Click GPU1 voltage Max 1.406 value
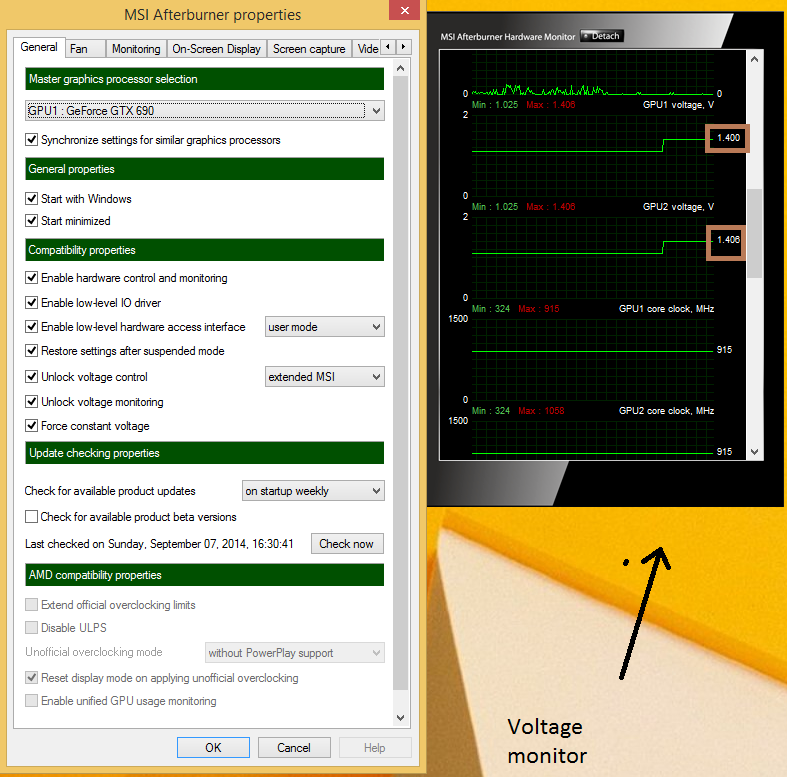The image size is (787, 777). [551, 105]
